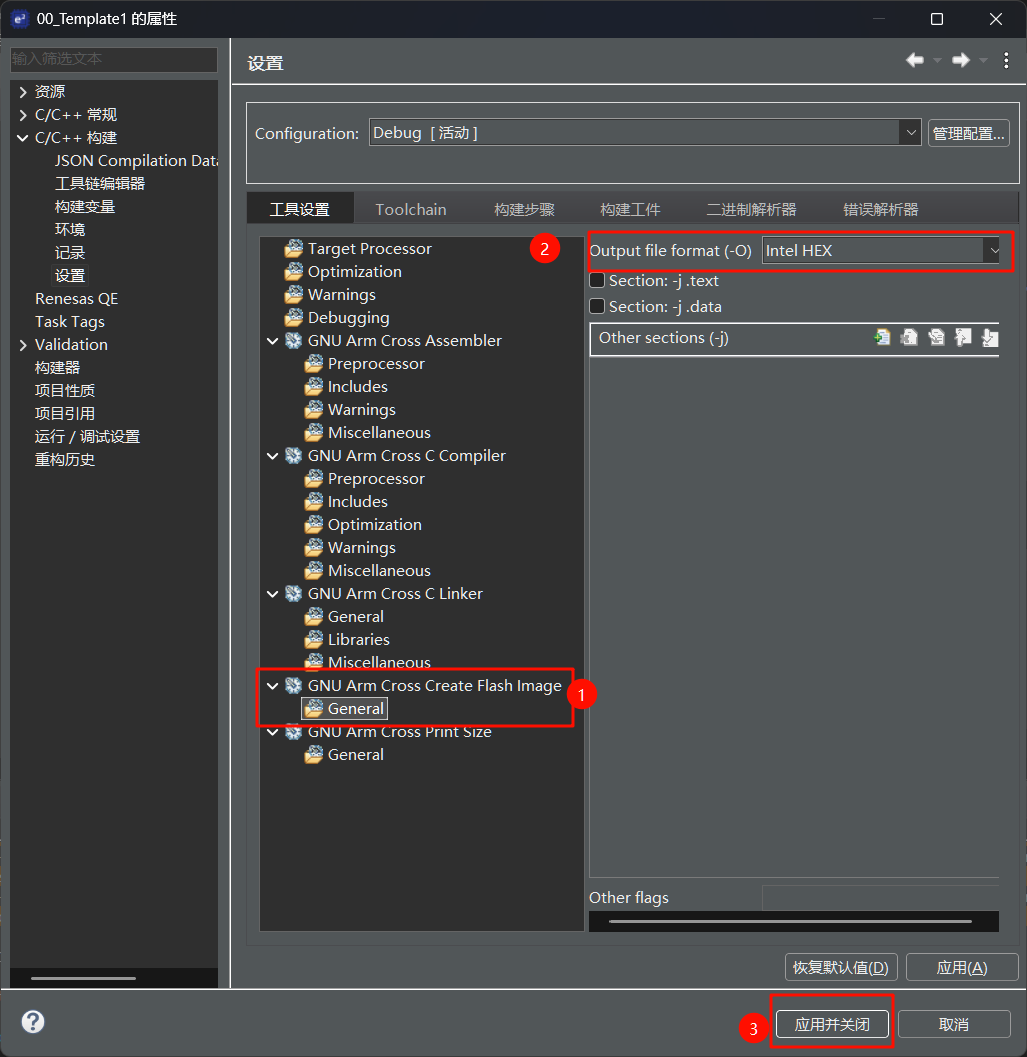Click the GNU Arm Cross Assembler tool icon

pyautogui.click(x=293, y=340)
